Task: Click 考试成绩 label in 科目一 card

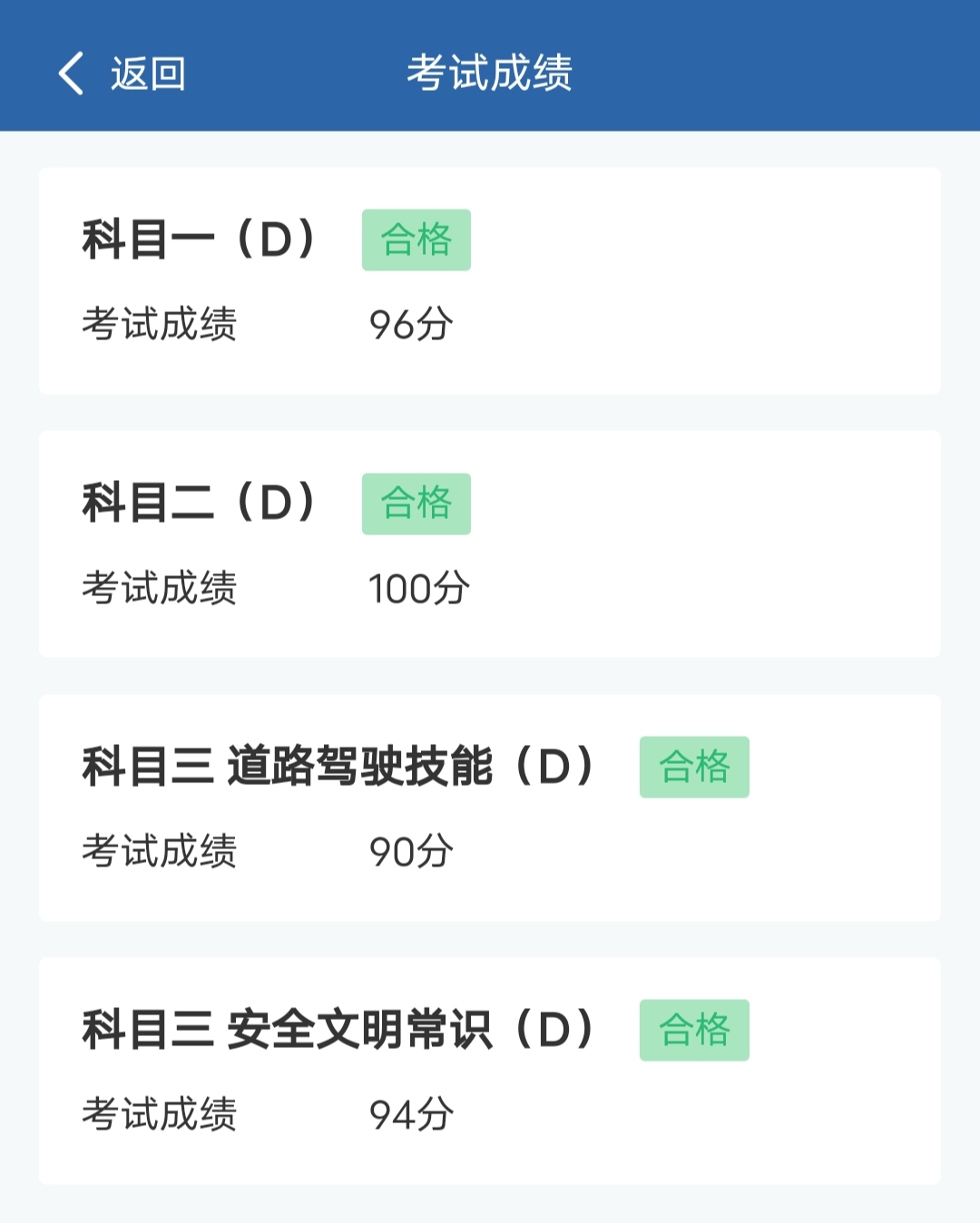Action: (160, 324)
